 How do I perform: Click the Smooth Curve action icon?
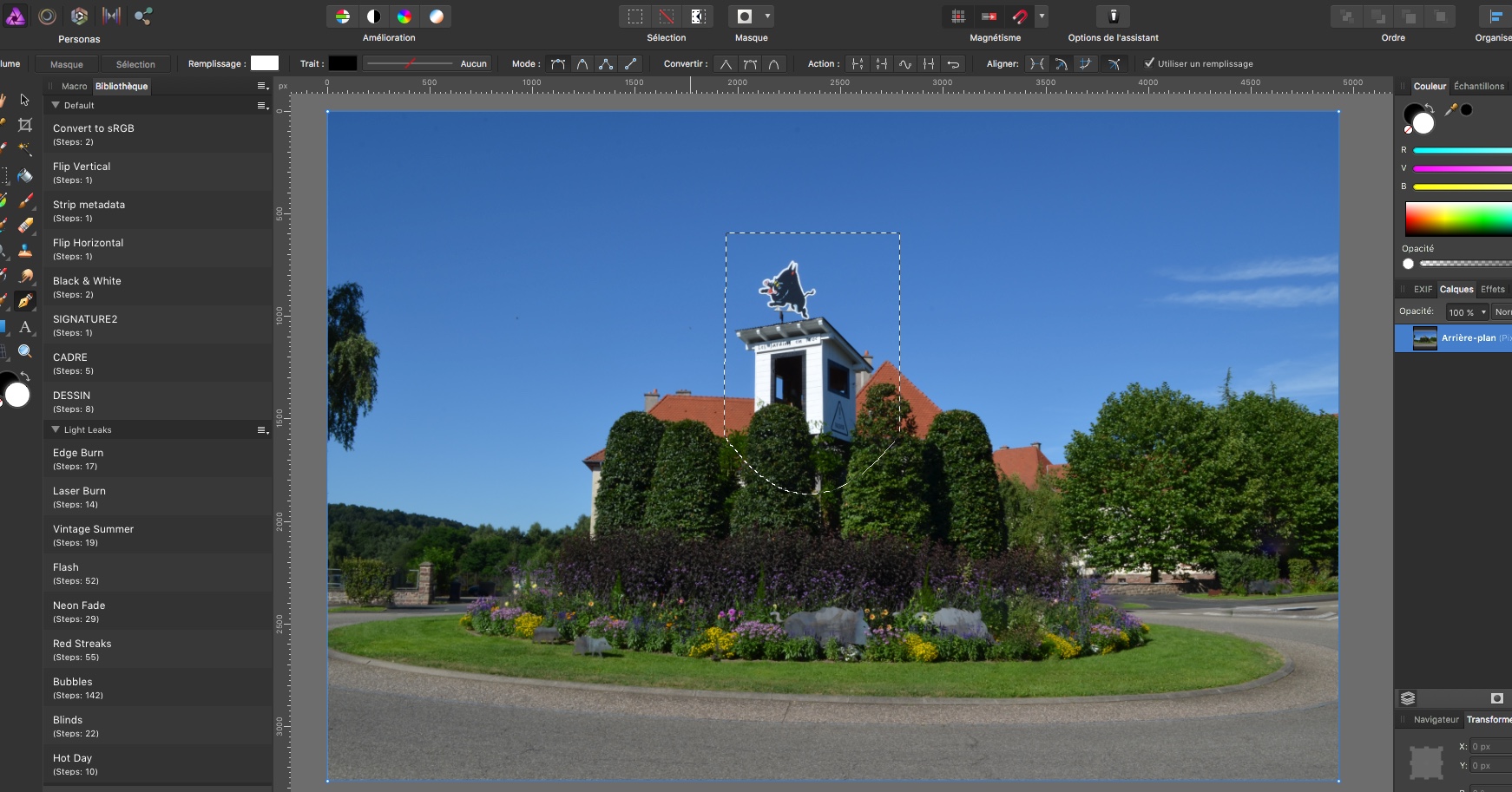click(x=905, y=63)
